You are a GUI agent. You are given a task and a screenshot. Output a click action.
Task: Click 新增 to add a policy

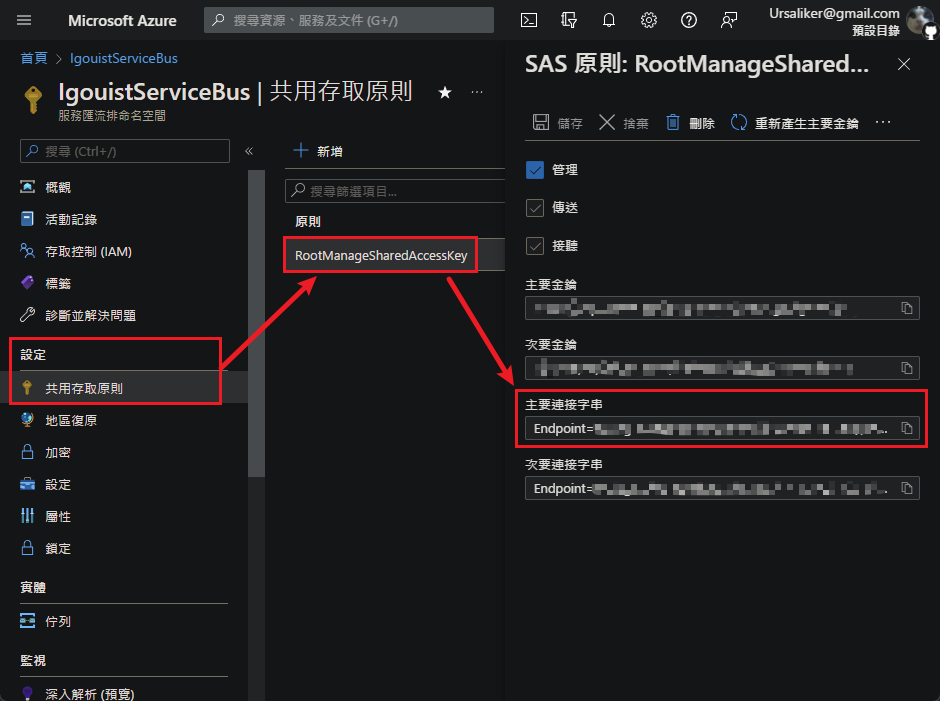click(x=318, y=151)
